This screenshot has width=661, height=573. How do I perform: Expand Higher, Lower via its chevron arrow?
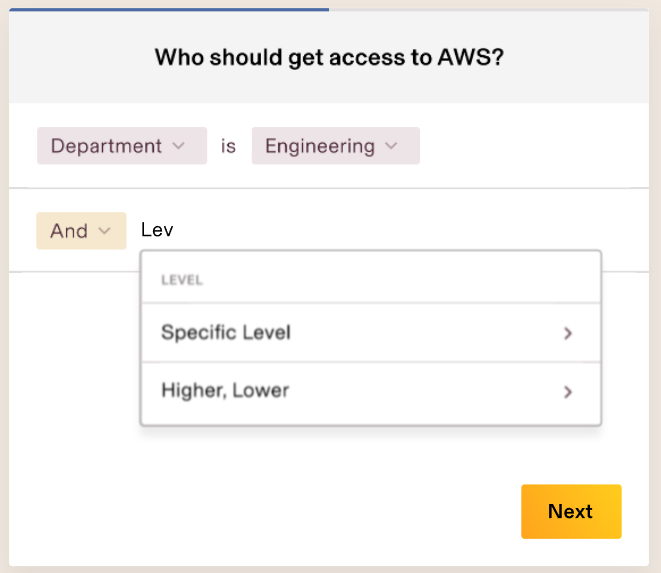pos(568,392)
